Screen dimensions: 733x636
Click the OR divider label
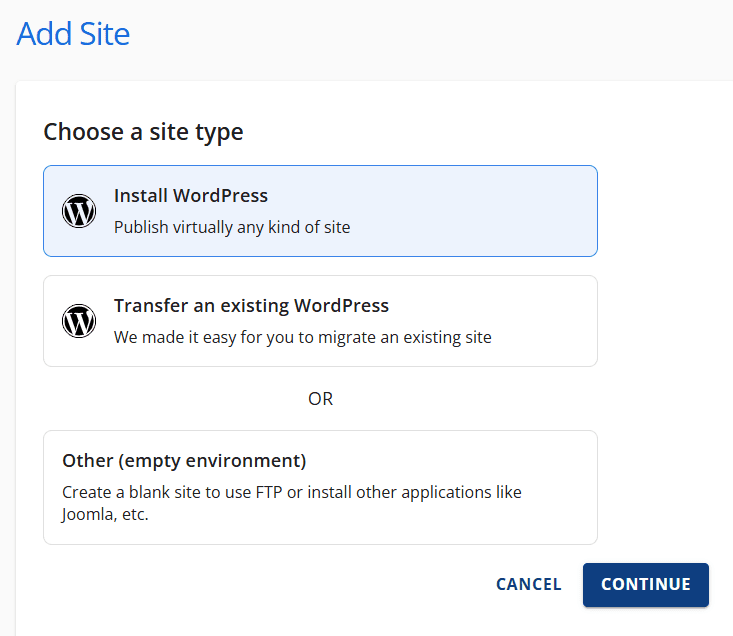click(x=320, y=399)
